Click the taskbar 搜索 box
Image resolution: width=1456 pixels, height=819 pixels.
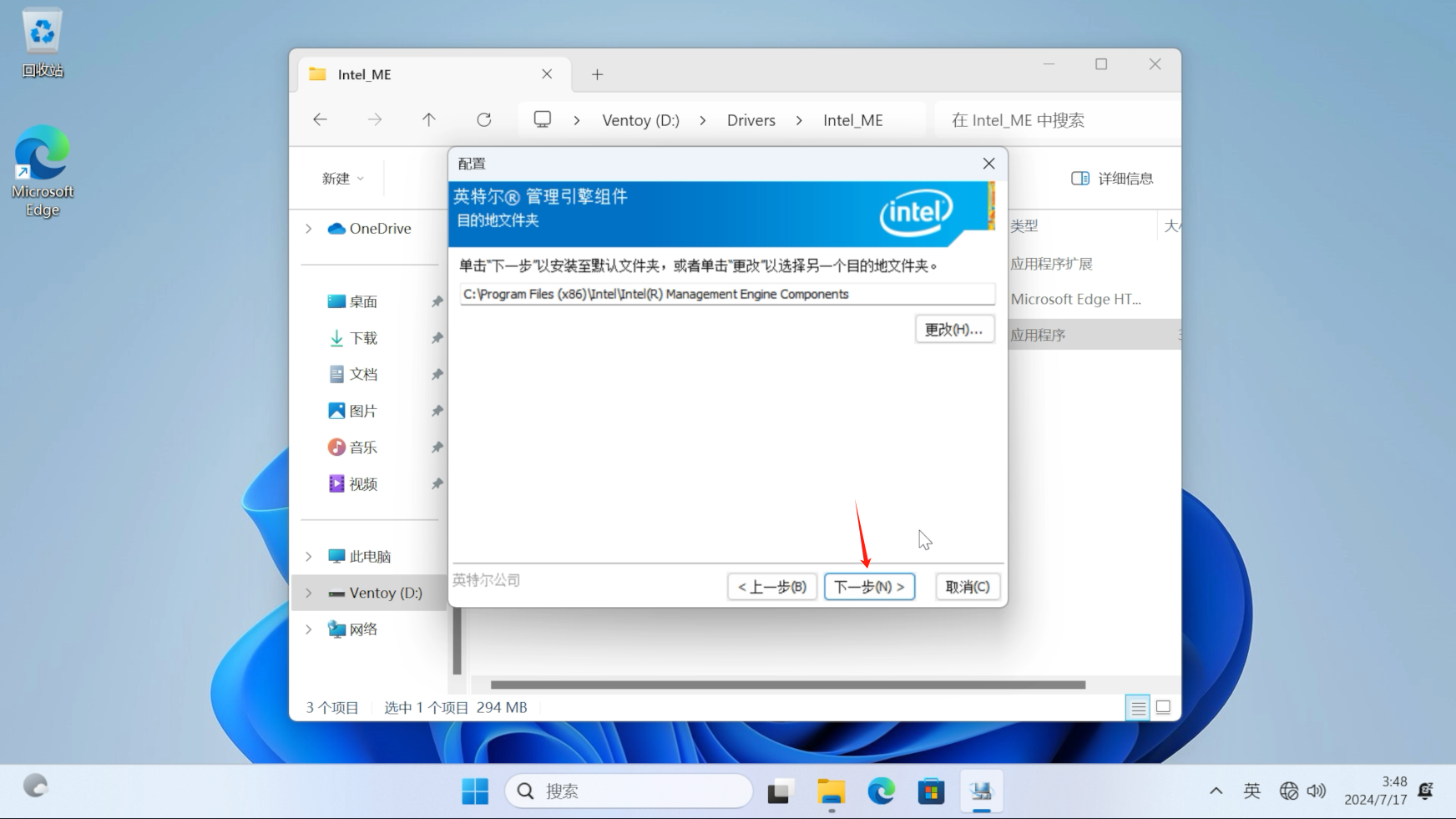[629, 791]
